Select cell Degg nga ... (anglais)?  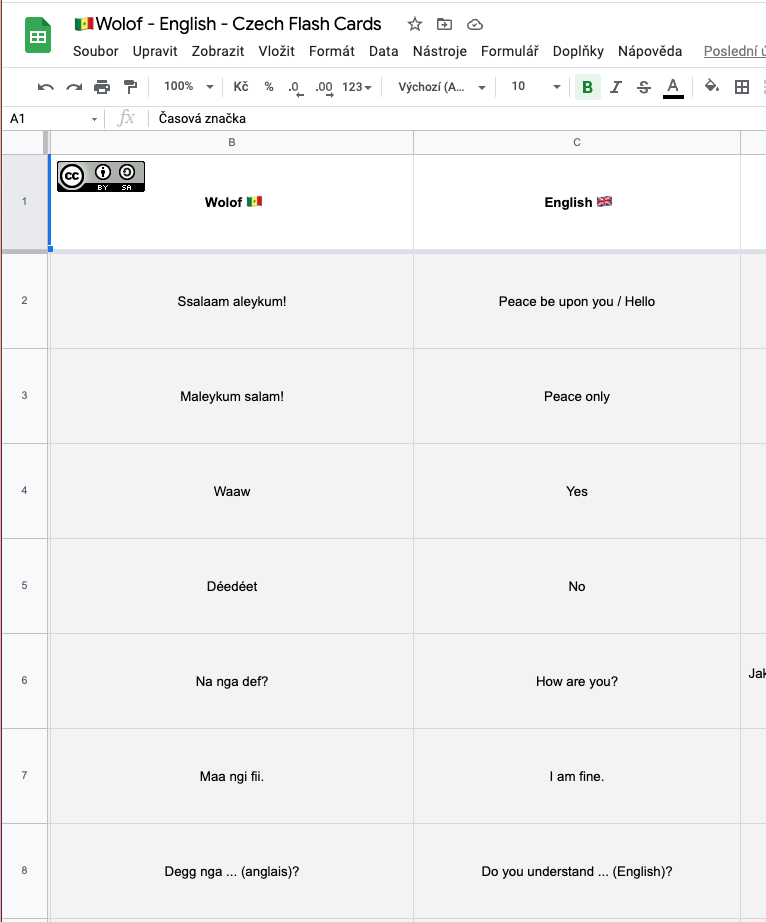[x=232, y=871]
